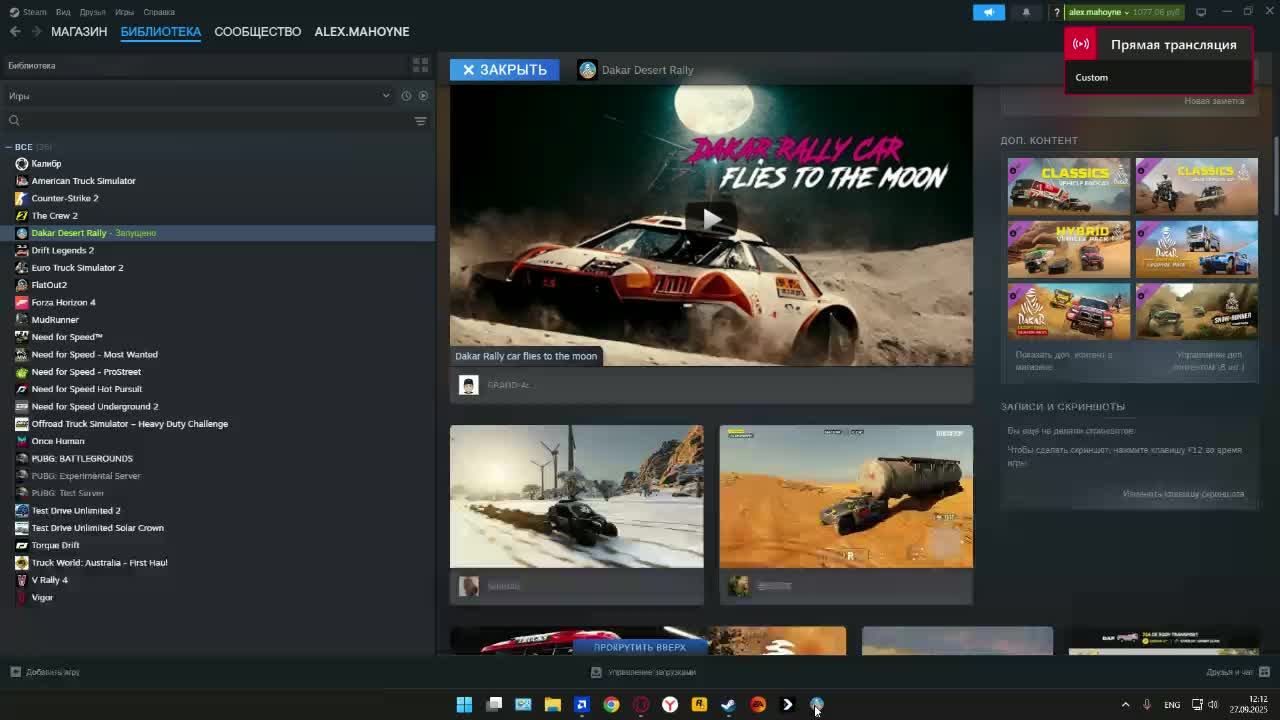Sort library by recent activity clock icon
The width and height of the screenshot is (1280, 720).
point(406,96)
